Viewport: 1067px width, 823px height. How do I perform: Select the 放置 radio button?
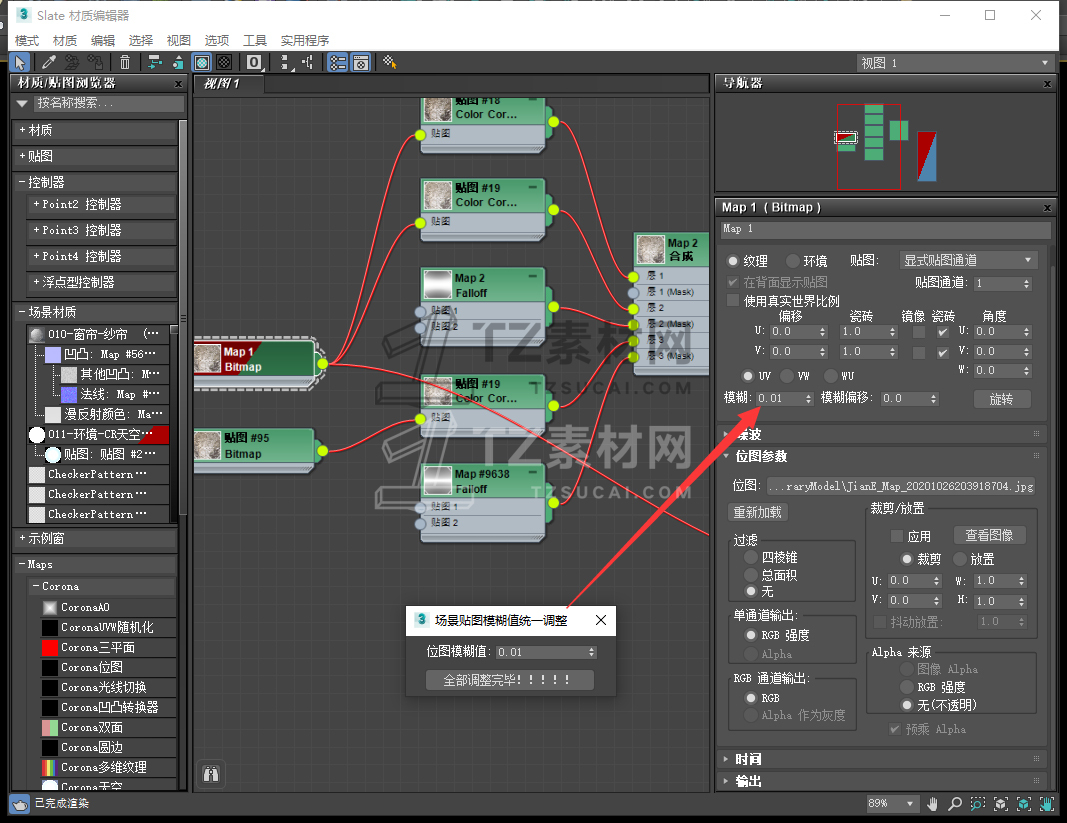tap(960, 559)
